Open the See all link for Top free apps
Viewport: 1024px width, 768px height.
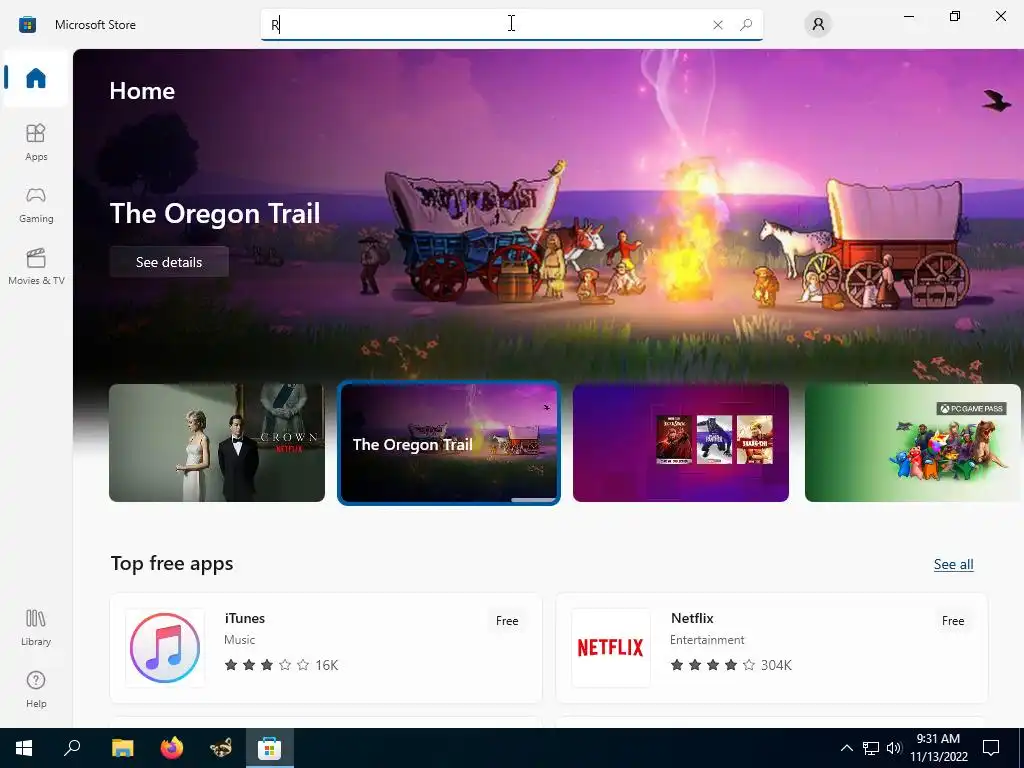click(x=953, y=564)
